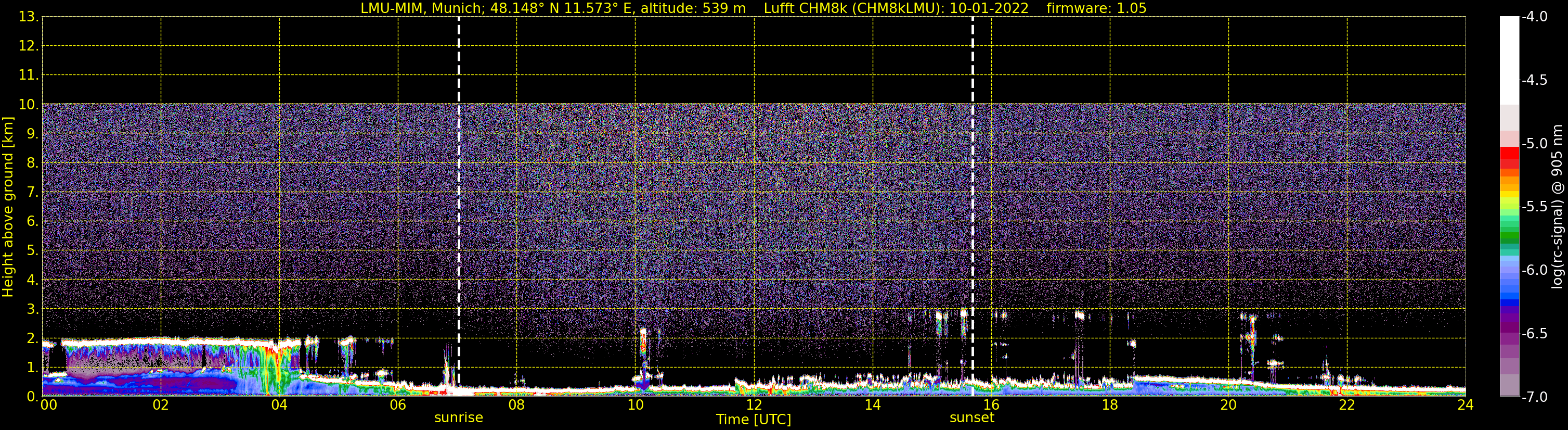The image size is (1568, 430).
Task: Click the '-5.5' colorbar tick label
Action: 1535,207
